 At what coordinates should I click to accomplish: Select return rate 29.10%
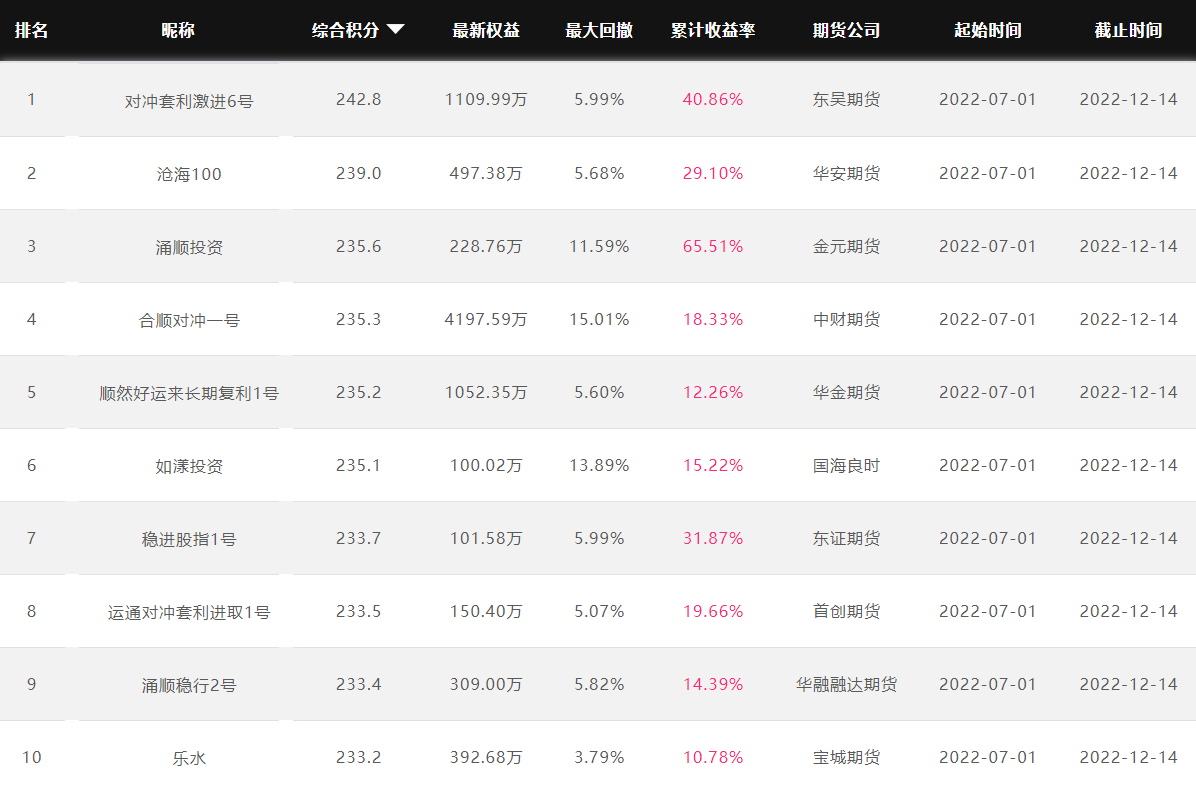(712, 173)
